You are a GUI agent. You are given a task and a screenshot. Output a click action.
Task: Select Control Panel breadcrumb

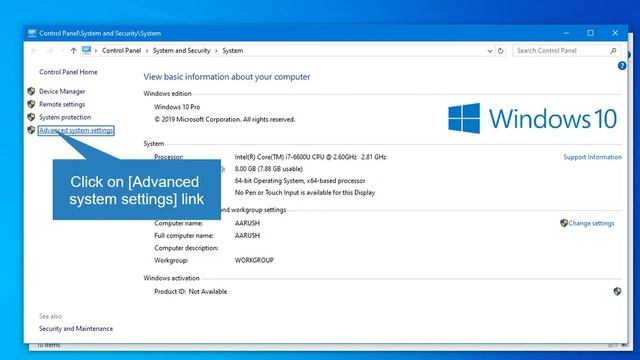point(121,51)
